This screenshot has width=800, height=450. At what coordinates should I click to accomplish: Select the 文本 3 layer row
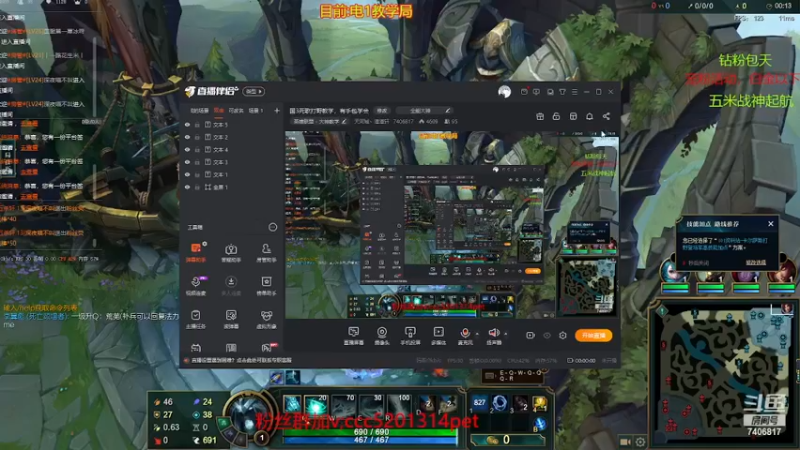tap(232, 162)
